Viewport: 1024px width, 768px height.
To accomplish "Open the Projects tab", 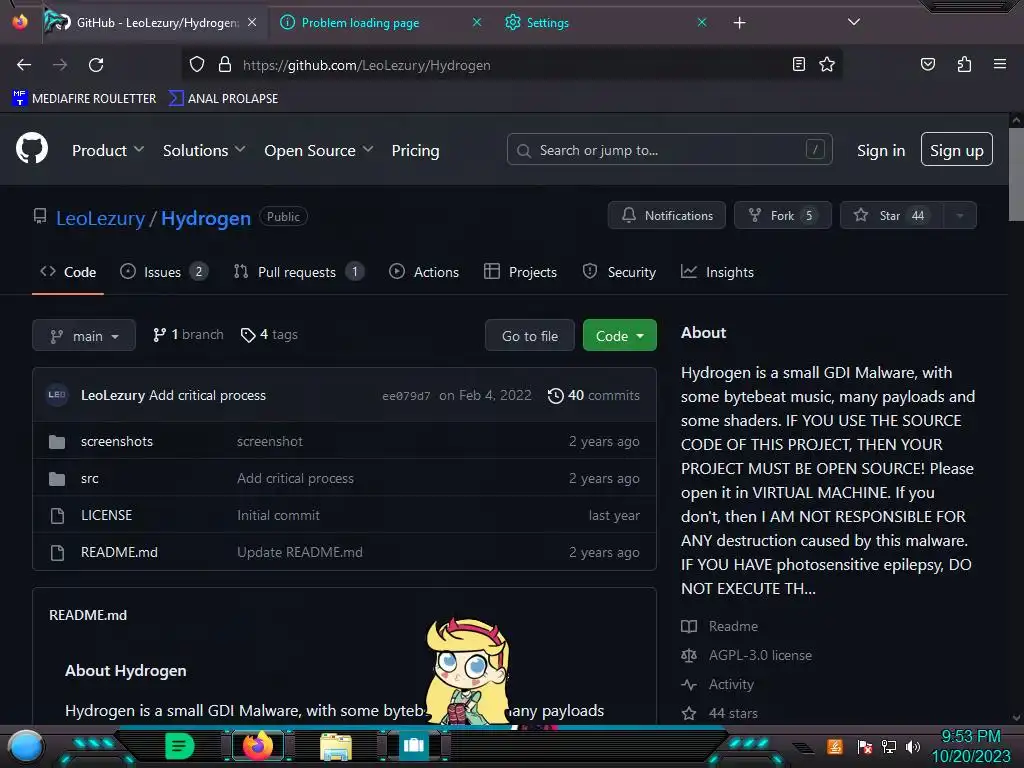I will coord(520,272).
